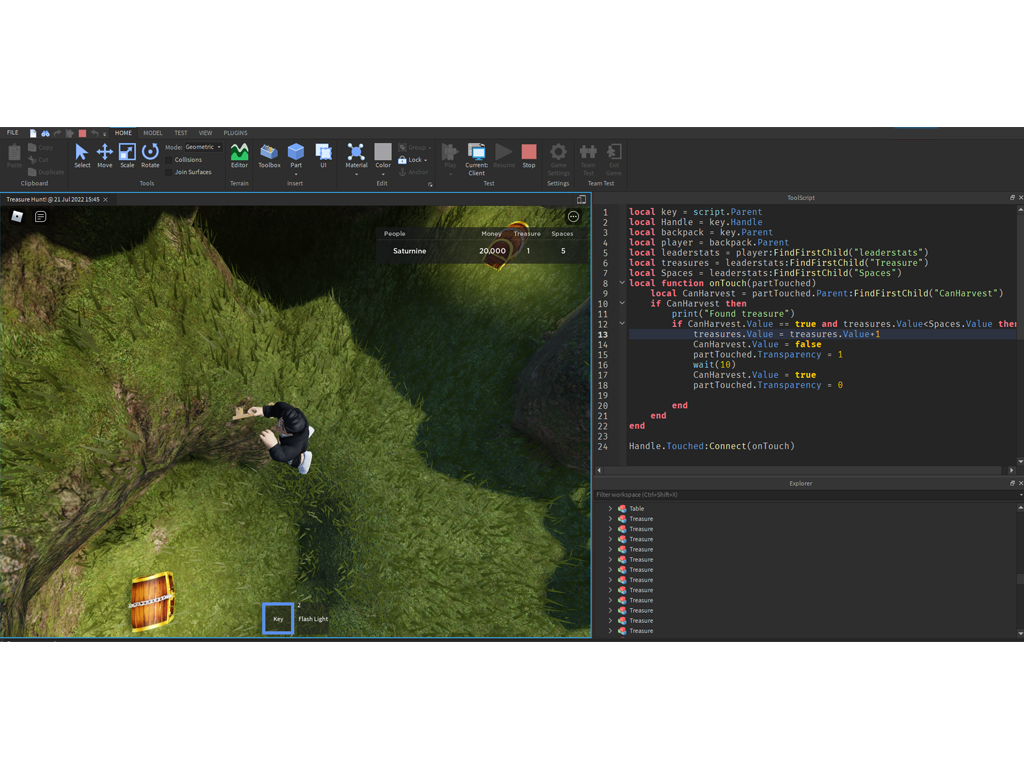Collapse the onTouch function fold at line 8
The height and width of the screenshot is (768, 1024).
coord(622,283)
